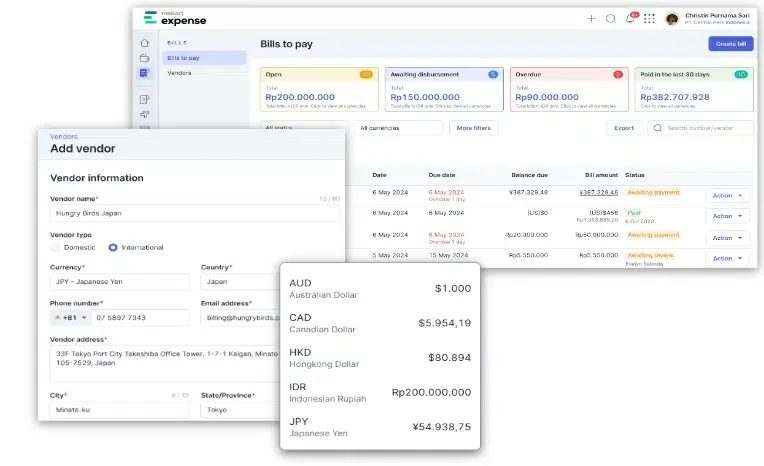
Task: Click the plus icon in the top bar
Action: pyautogui.click(x=591, y=19)
